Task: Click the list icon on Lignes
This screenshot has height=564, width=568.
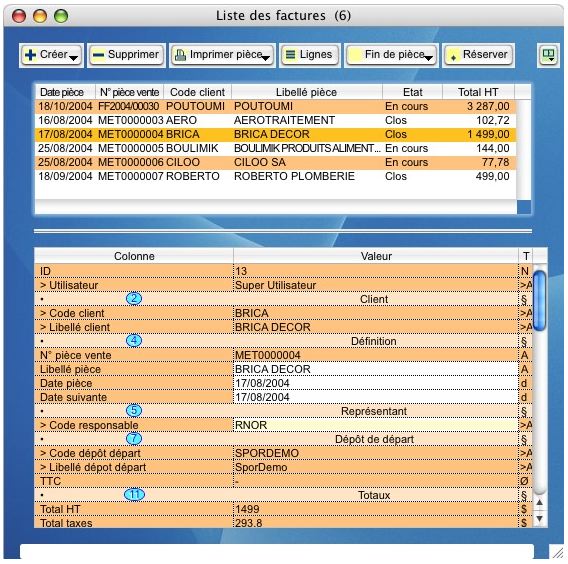Action: tap(290, 55)
